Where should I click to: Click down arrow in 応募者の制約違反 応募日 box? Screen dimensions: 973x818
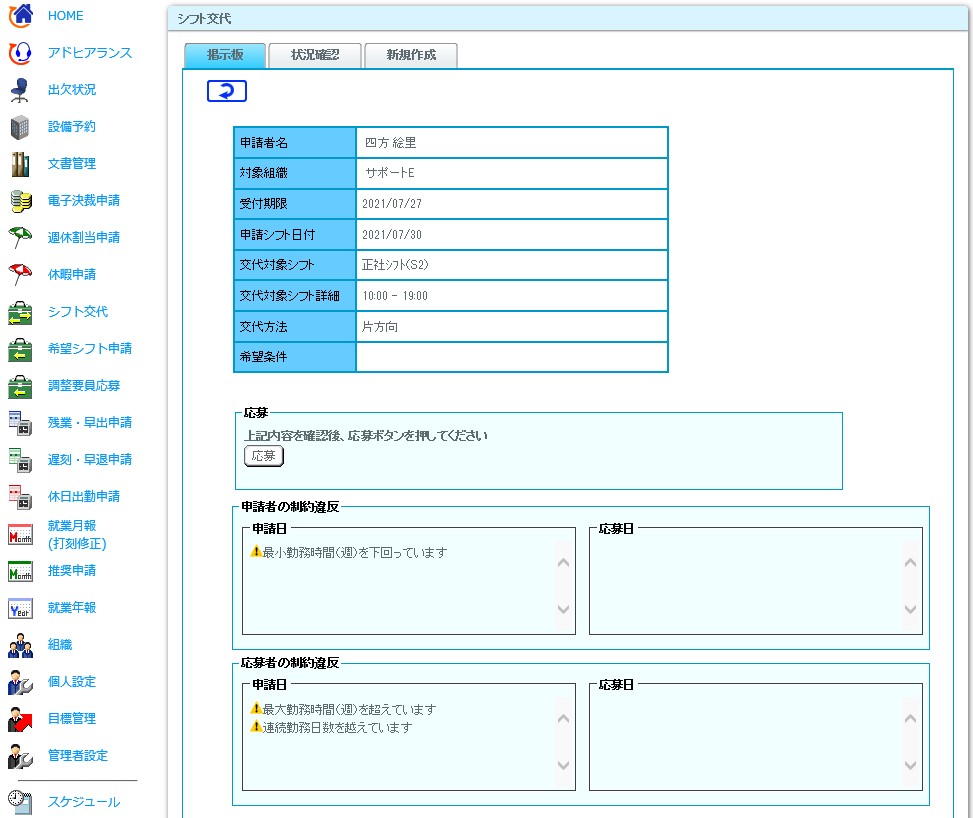(910, 765)
